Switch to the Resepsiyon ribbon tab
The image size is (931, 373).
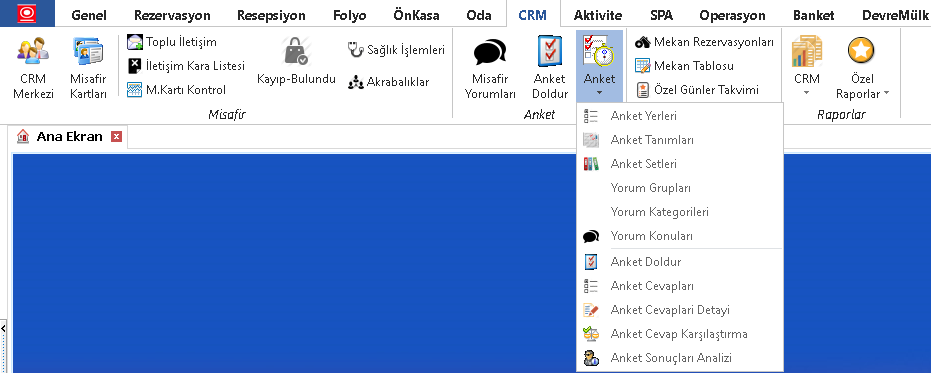coord(271,15)
